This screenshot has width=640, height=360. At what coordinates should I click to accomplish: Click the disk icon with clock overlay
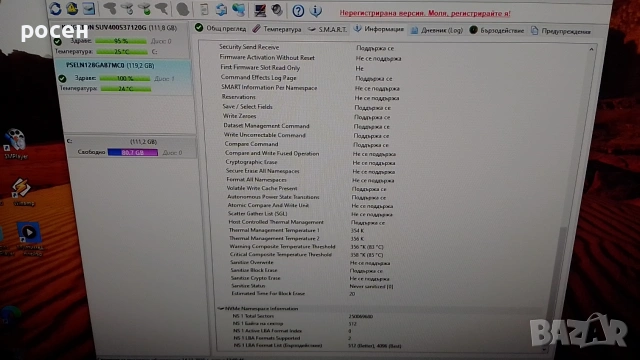point(127,9)
